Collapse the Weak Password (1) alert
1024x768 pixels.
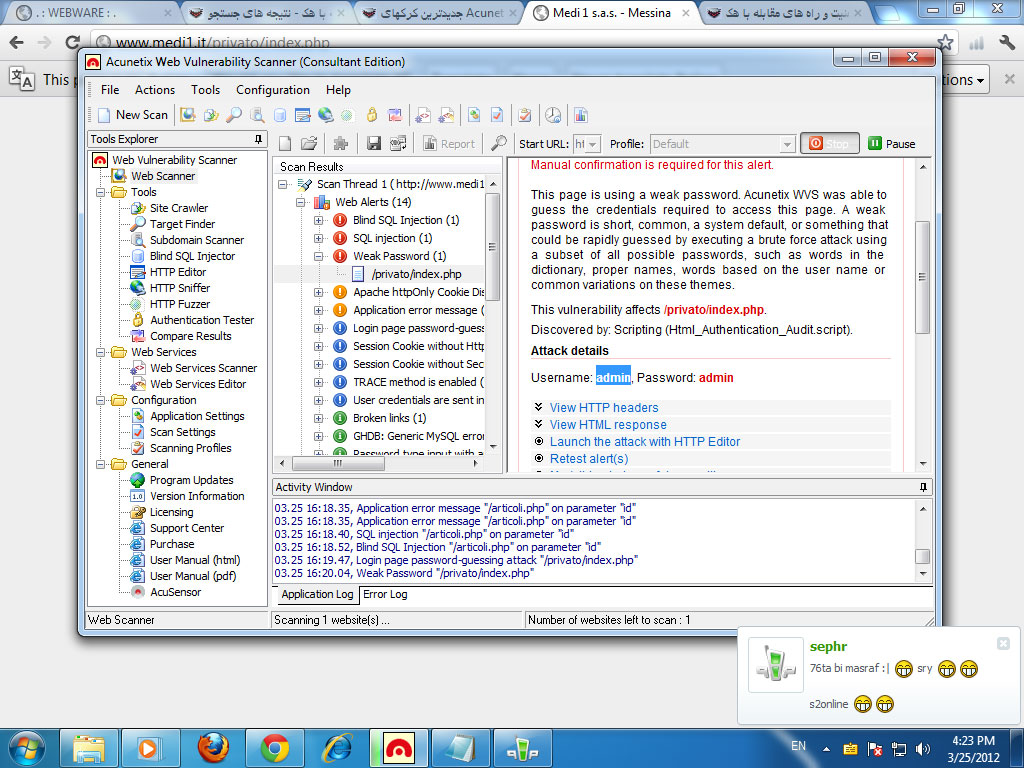click(319, 256)
